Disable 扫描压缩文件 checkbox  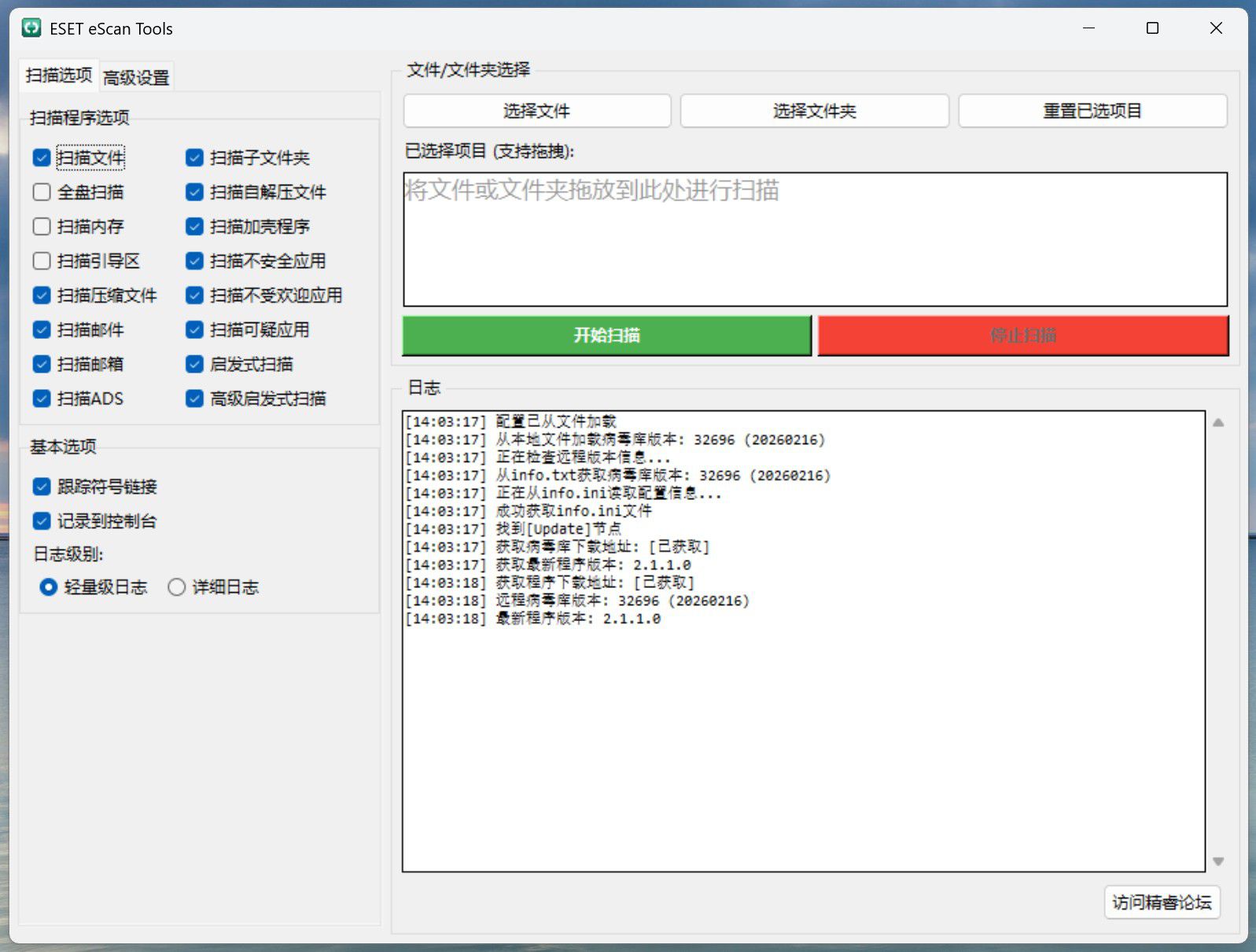tap(42, 296)
